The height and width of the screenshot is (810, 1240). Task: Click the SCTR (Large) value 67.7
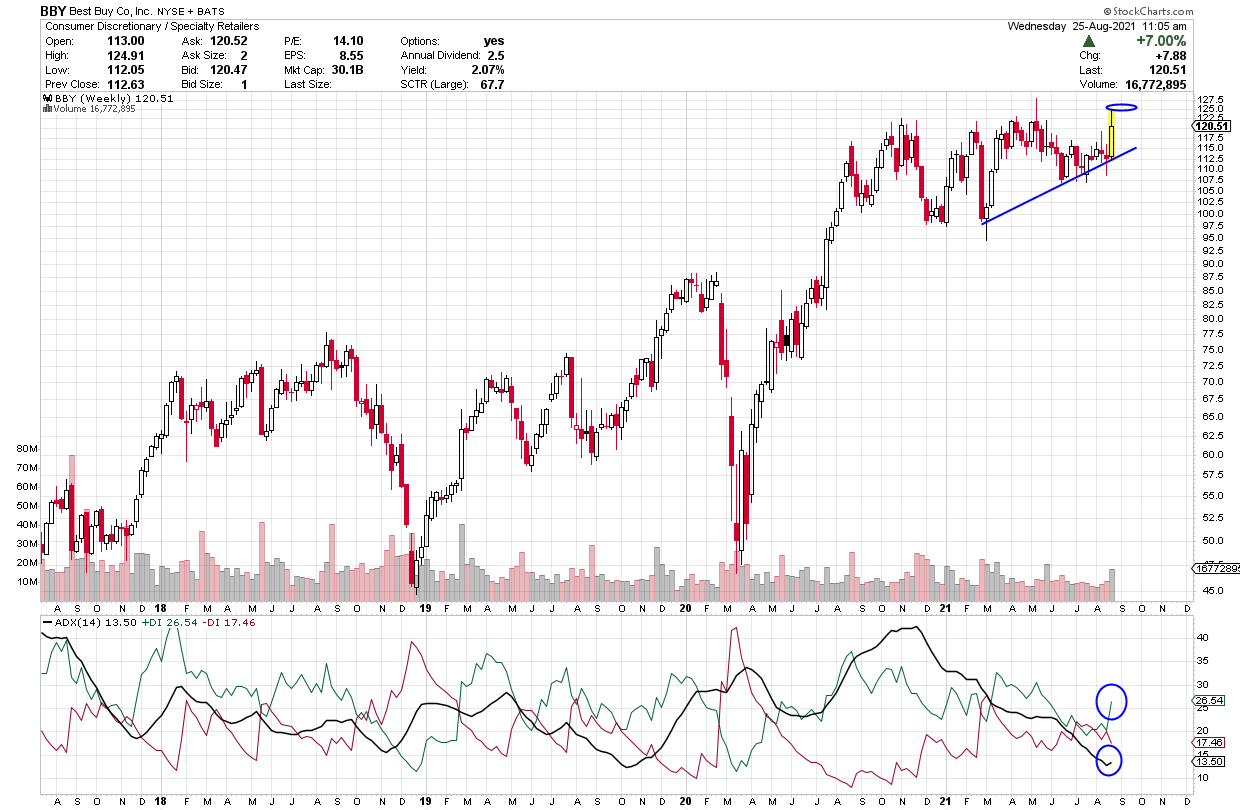[491, 86]
